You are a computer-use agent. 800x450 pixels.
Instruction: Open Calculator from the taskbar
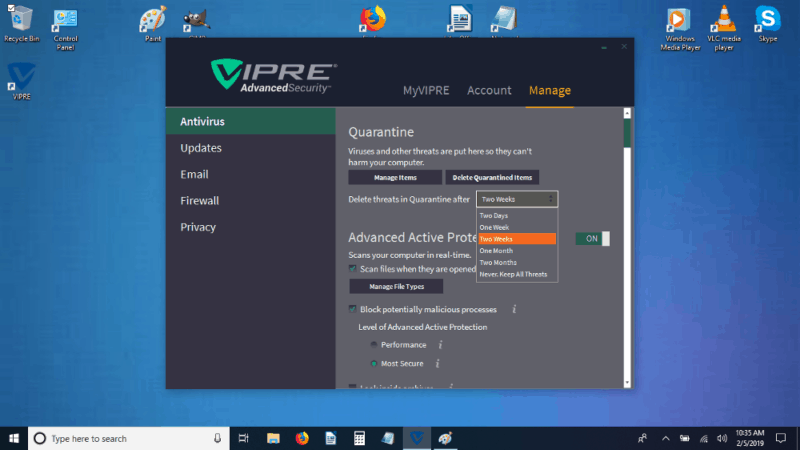click(359, 438)
